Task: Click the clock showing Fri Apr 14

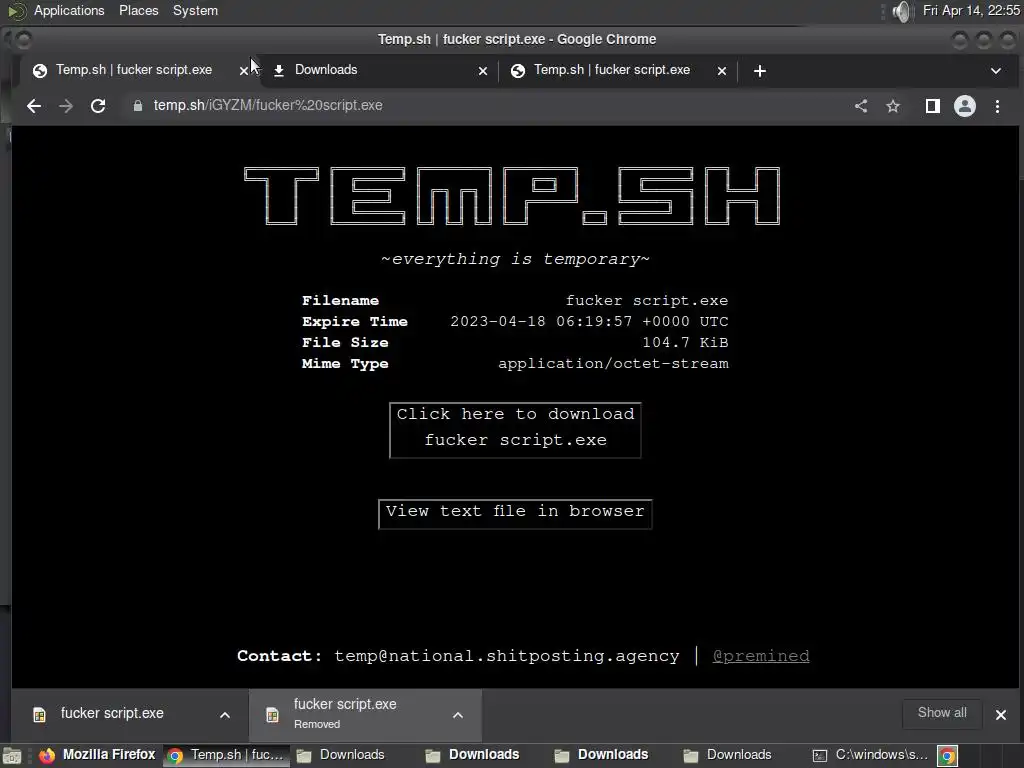Action: (x=971, y=10)
